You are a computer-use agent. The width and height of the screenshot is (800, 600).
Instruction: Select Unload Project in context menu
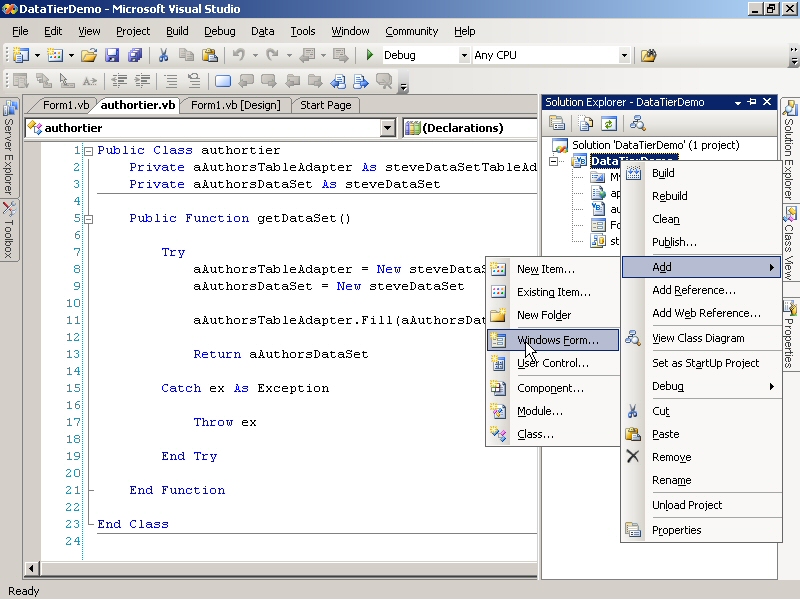702,505
